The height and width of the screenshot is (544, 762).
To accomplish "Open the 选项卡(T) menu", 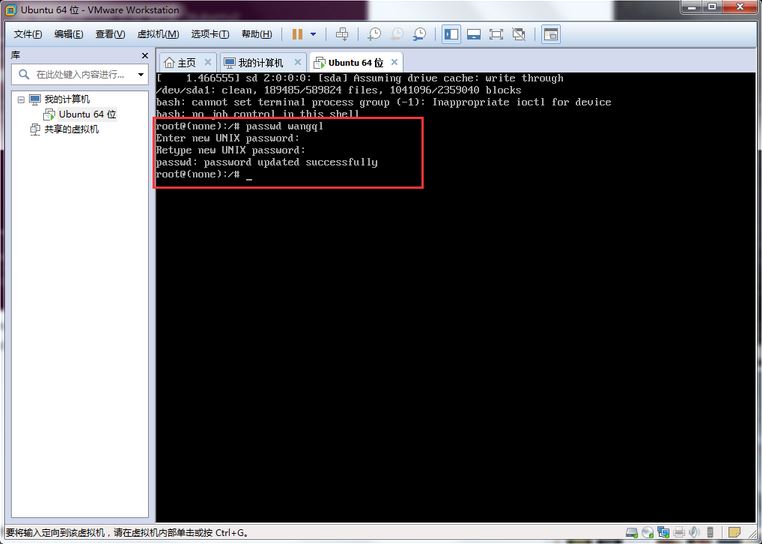I will coord(210,34).
